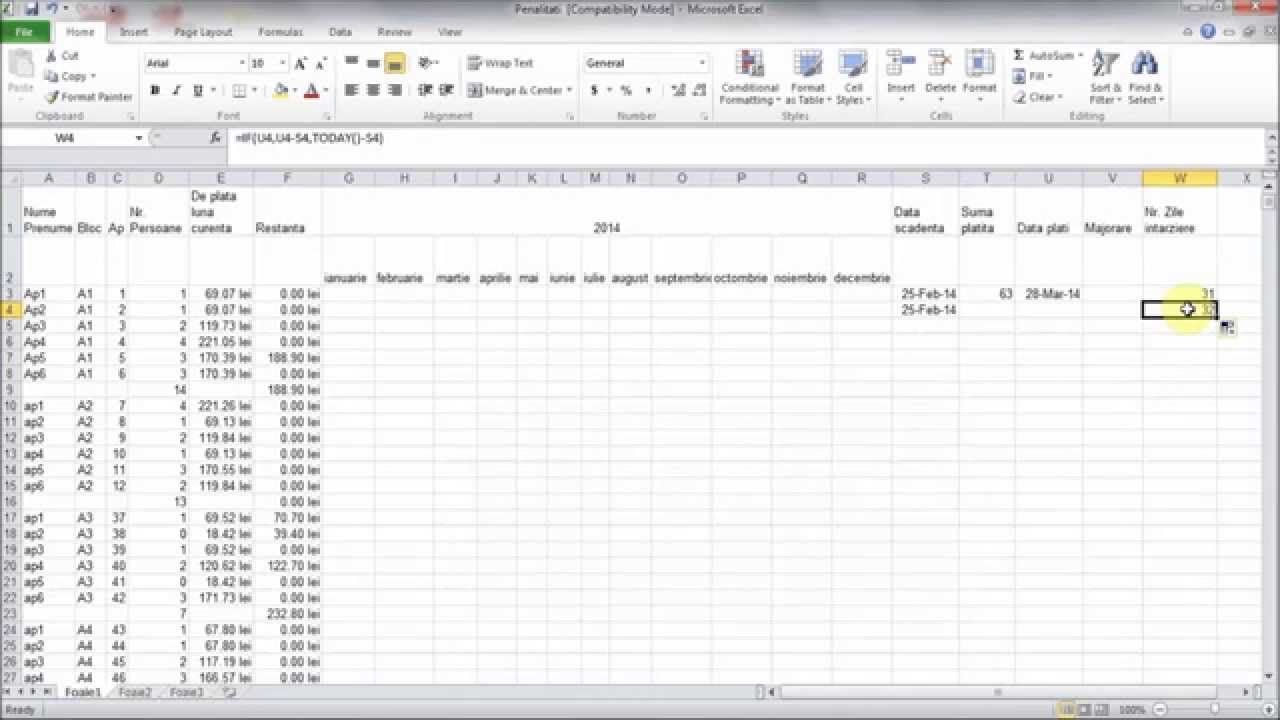Click the Cut button
1280x720 pixels.
(62, 56)
